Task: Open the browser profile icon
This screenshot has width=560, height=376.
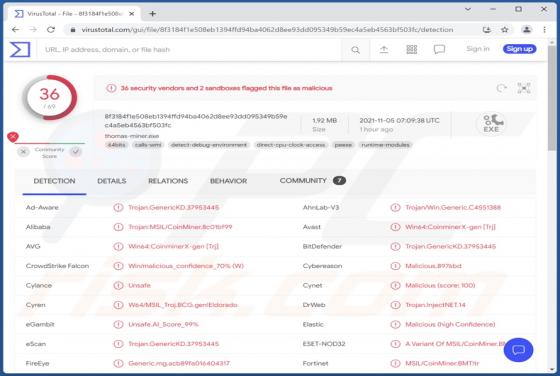Action: pyautogui.click(x=526, y=30)
